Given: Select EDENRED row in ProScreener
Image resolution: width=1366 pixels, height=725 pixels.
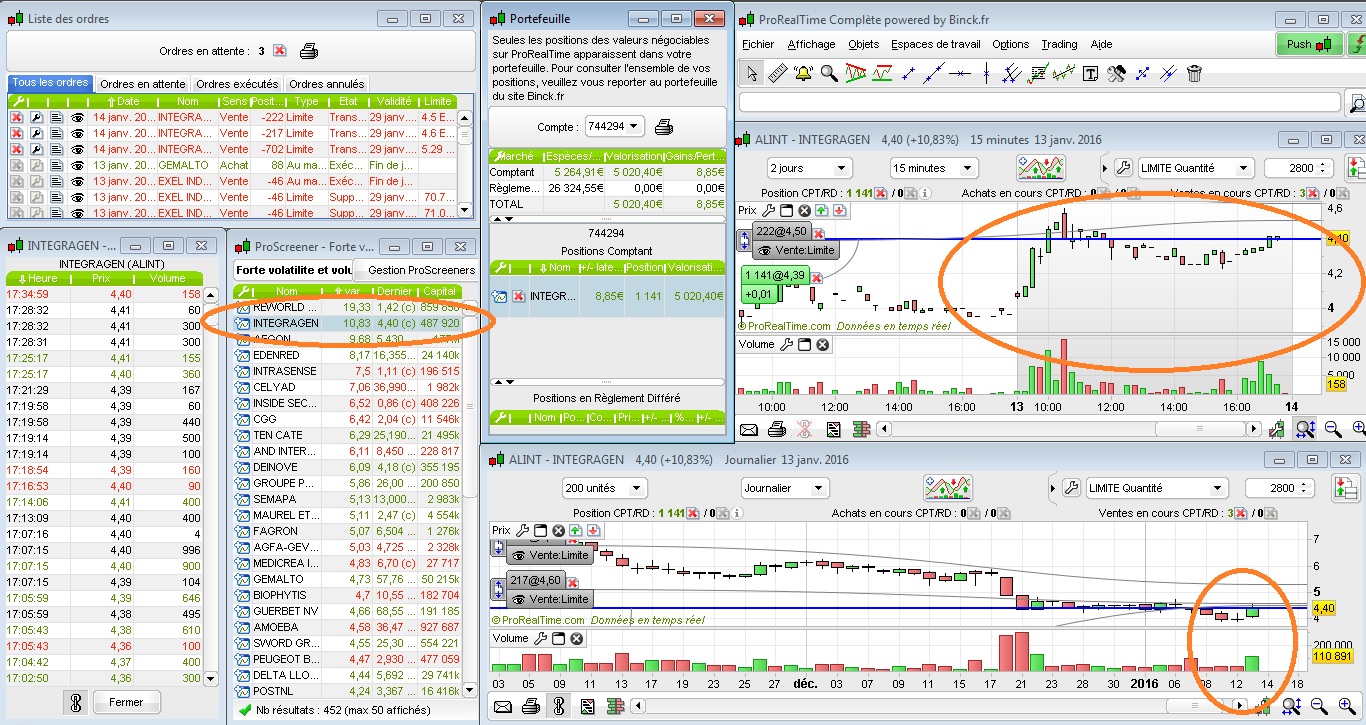Looking at the screenshot, I should click(347, 355).
